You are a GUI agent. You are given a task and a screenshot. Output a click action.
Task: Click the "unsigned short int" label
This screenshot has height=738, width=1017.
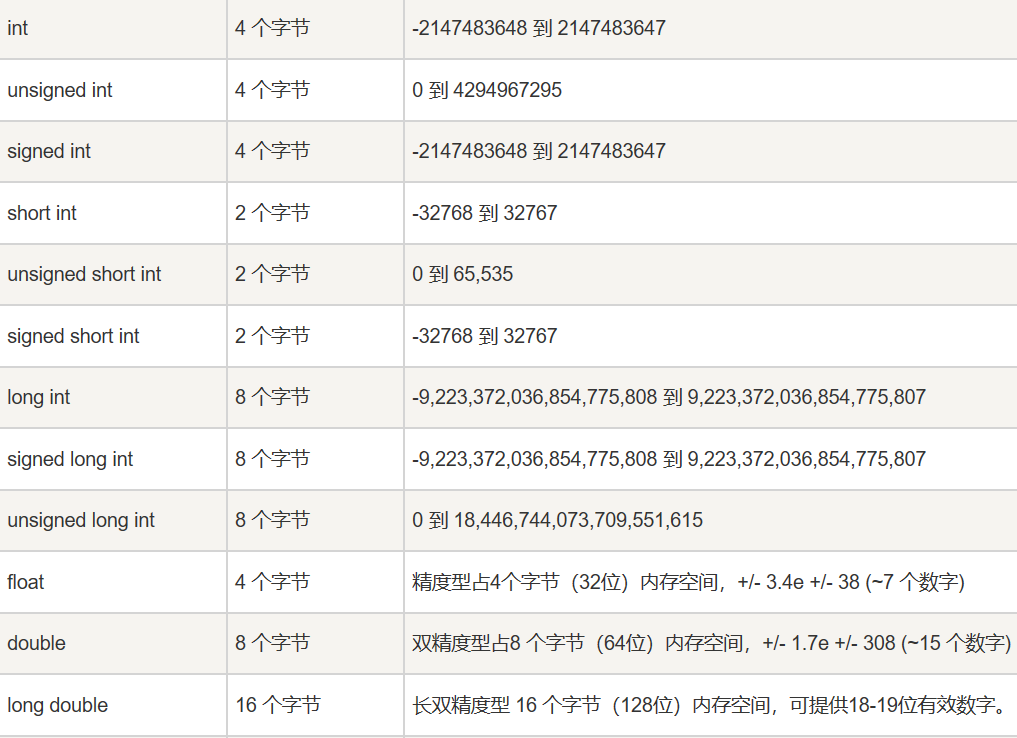click(84, 274)
